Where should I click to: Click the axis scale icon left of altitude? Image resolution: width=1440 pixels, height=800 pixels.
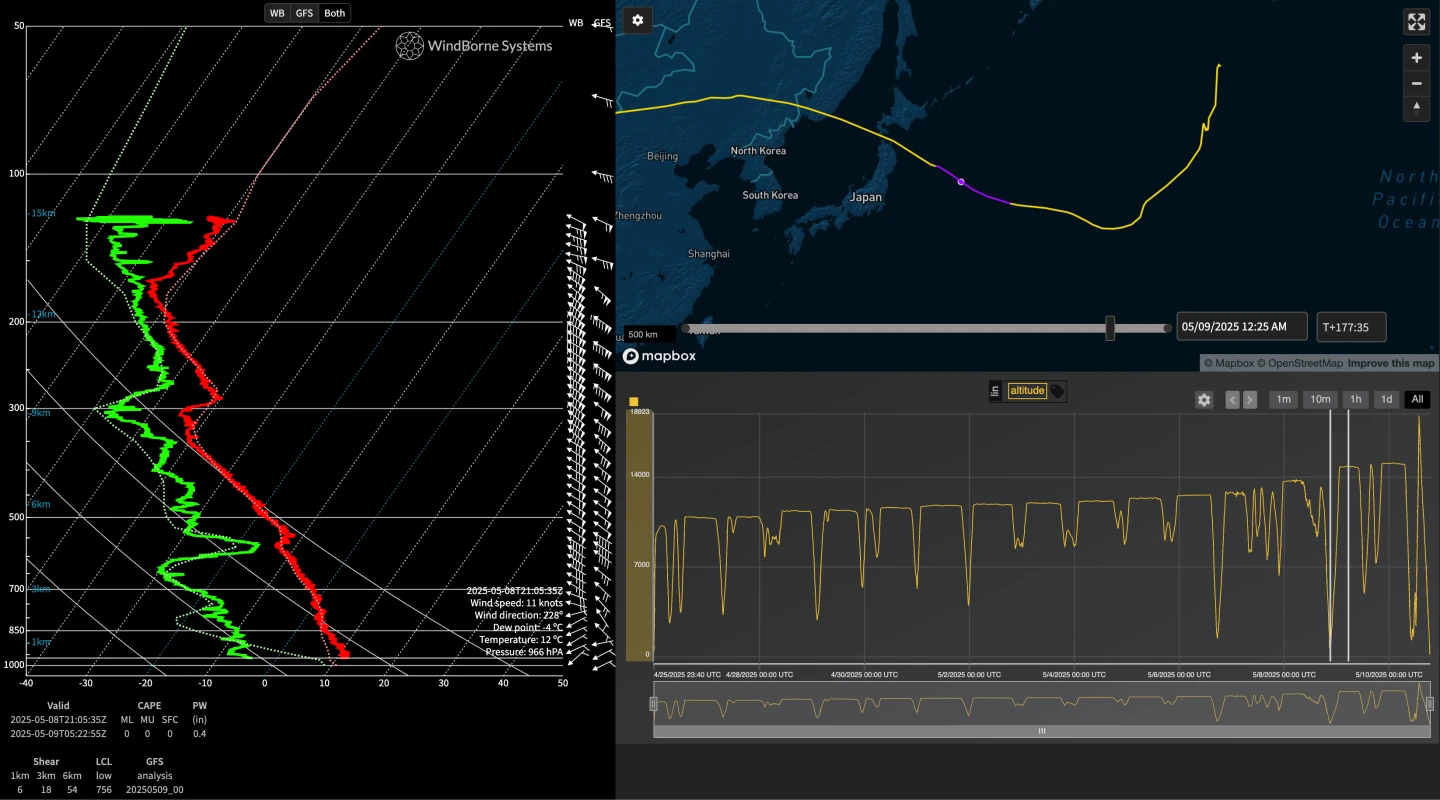pyautogui.click(x=995, y=391)
